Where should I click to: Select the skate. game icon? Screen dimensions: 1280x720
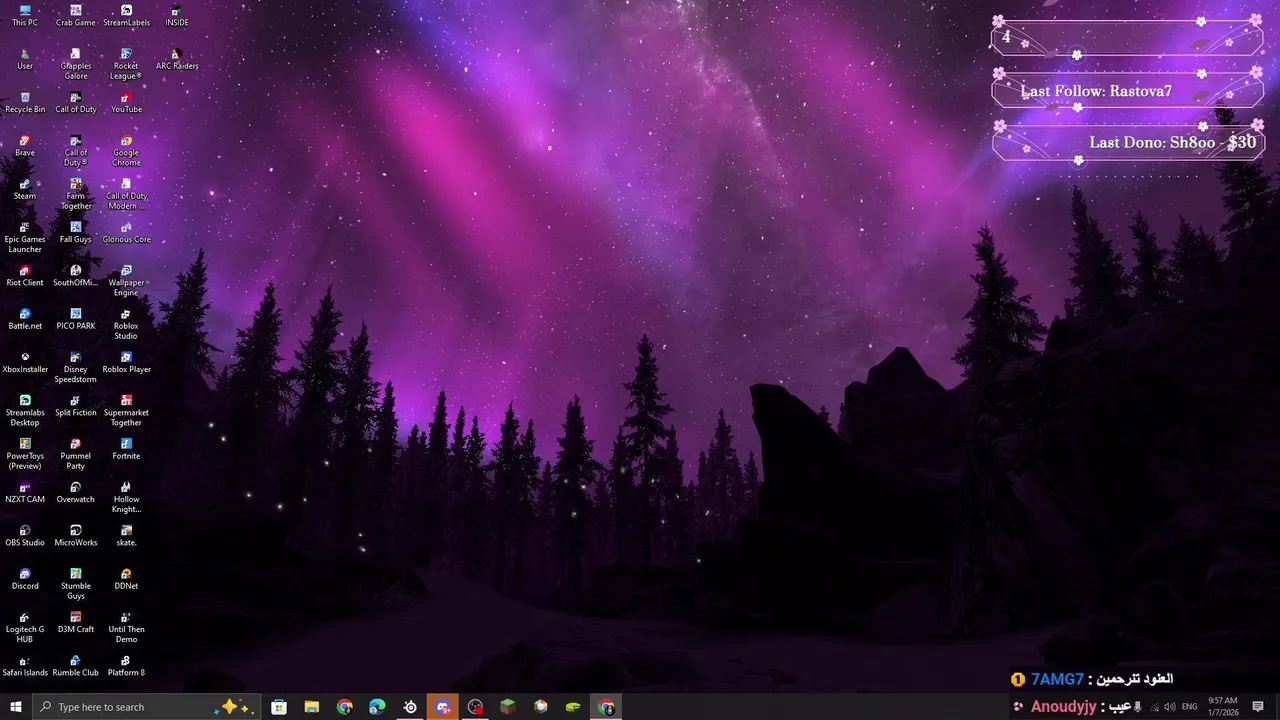click(x=126, y=536)
